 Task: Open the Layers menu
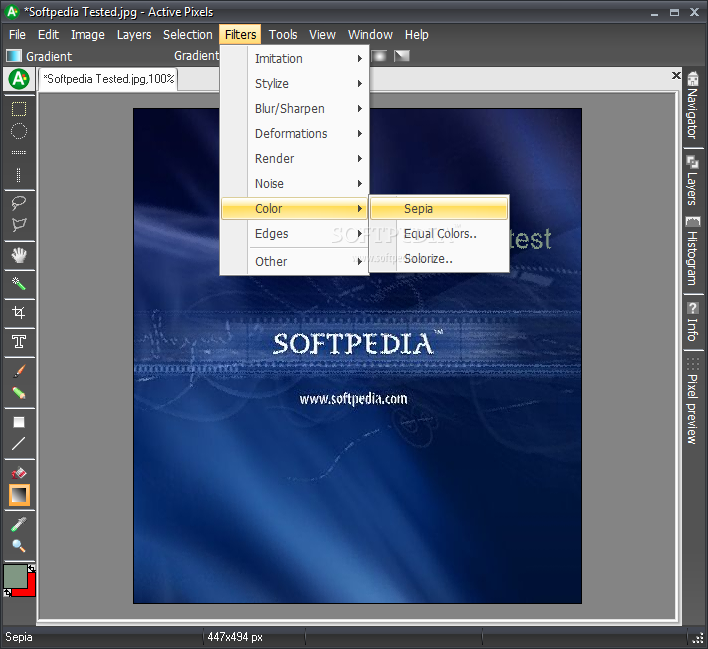point(134,35)
